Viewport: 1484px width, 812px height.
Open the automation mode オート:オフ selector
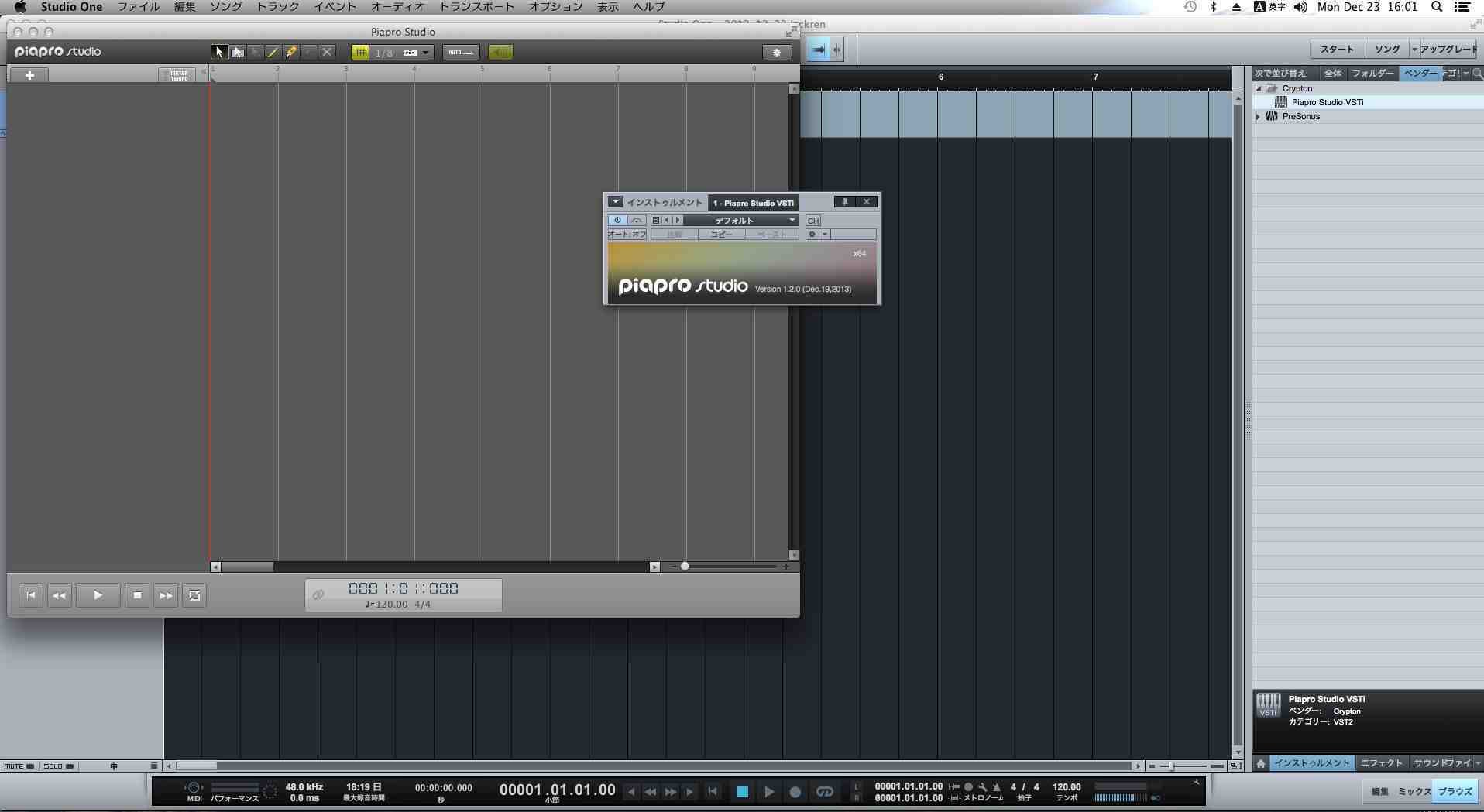pyautogui.click(x=627, y=235)
